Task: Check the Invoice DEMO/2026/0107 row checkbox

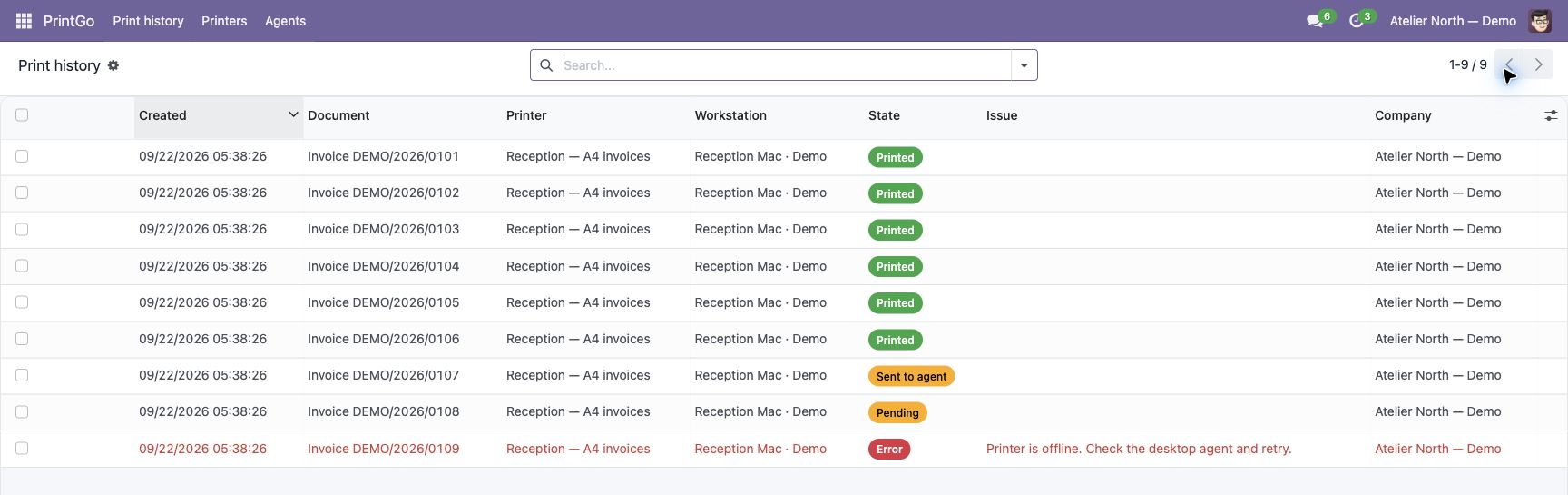Action: pos(22,375)
